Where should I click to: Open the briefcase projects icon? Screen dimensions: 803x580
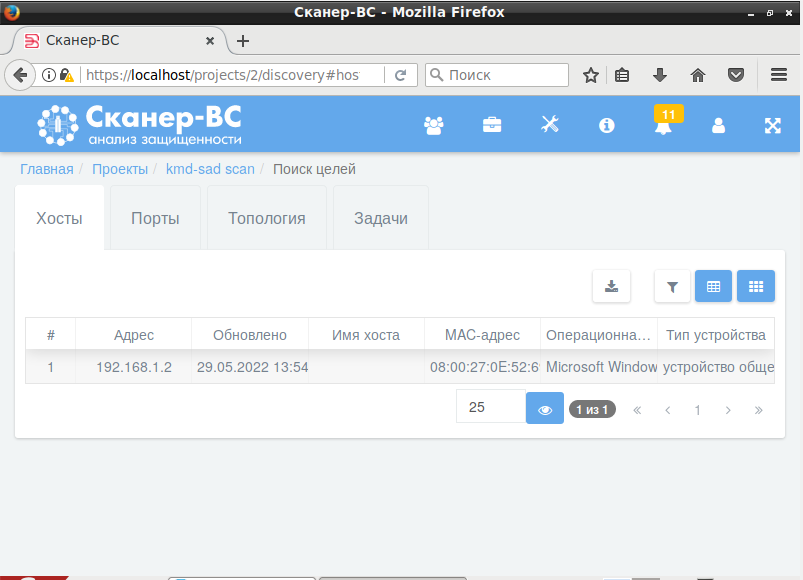pos(492,125)
